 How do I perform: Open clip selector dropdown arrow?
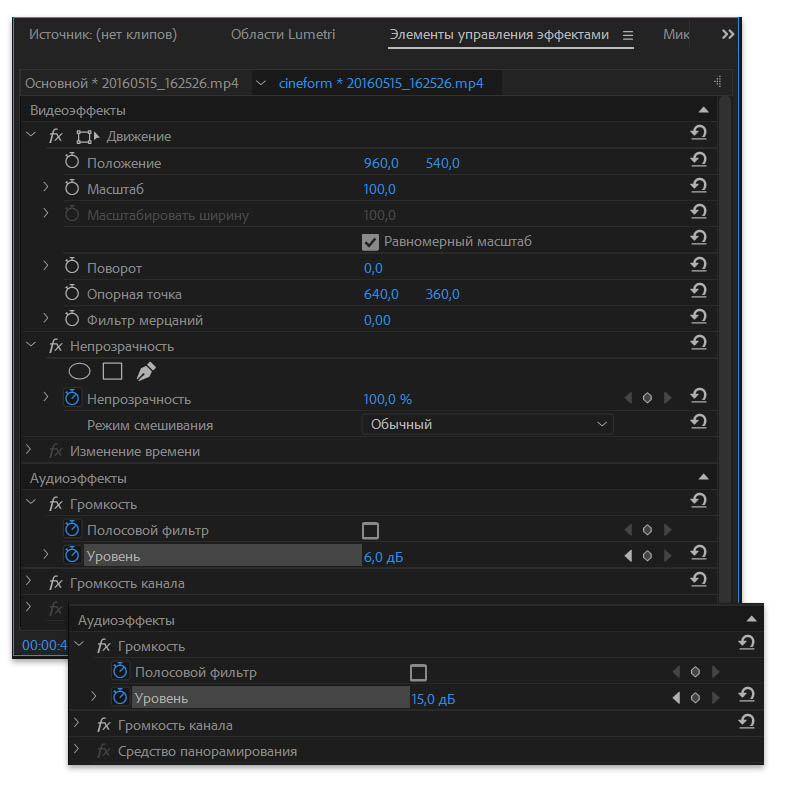(261, 83)
